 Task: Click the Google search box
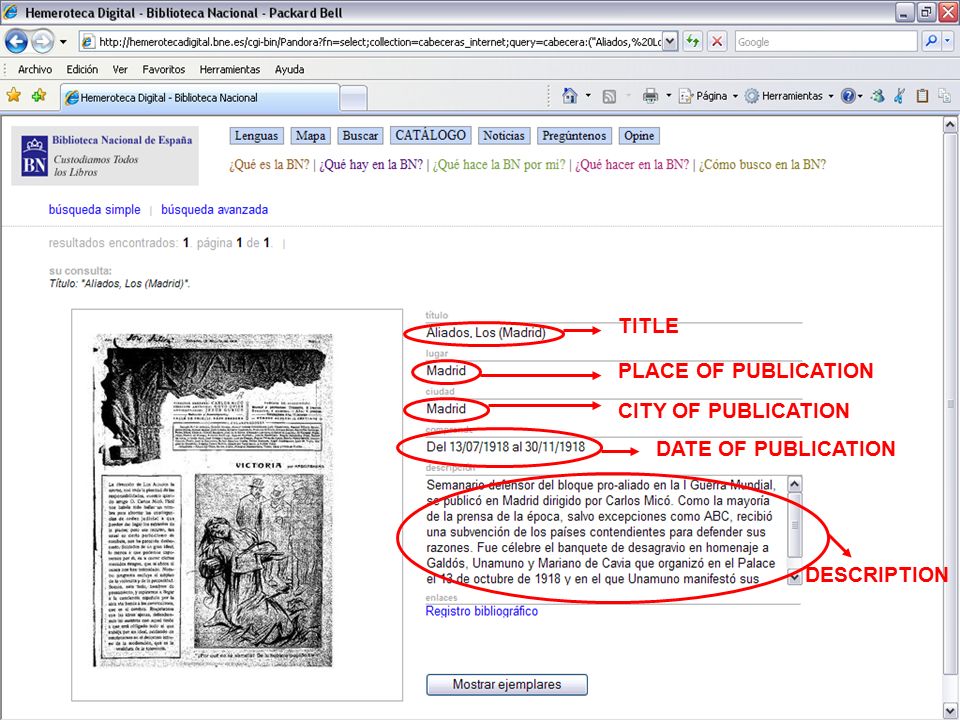pos(826,42)
